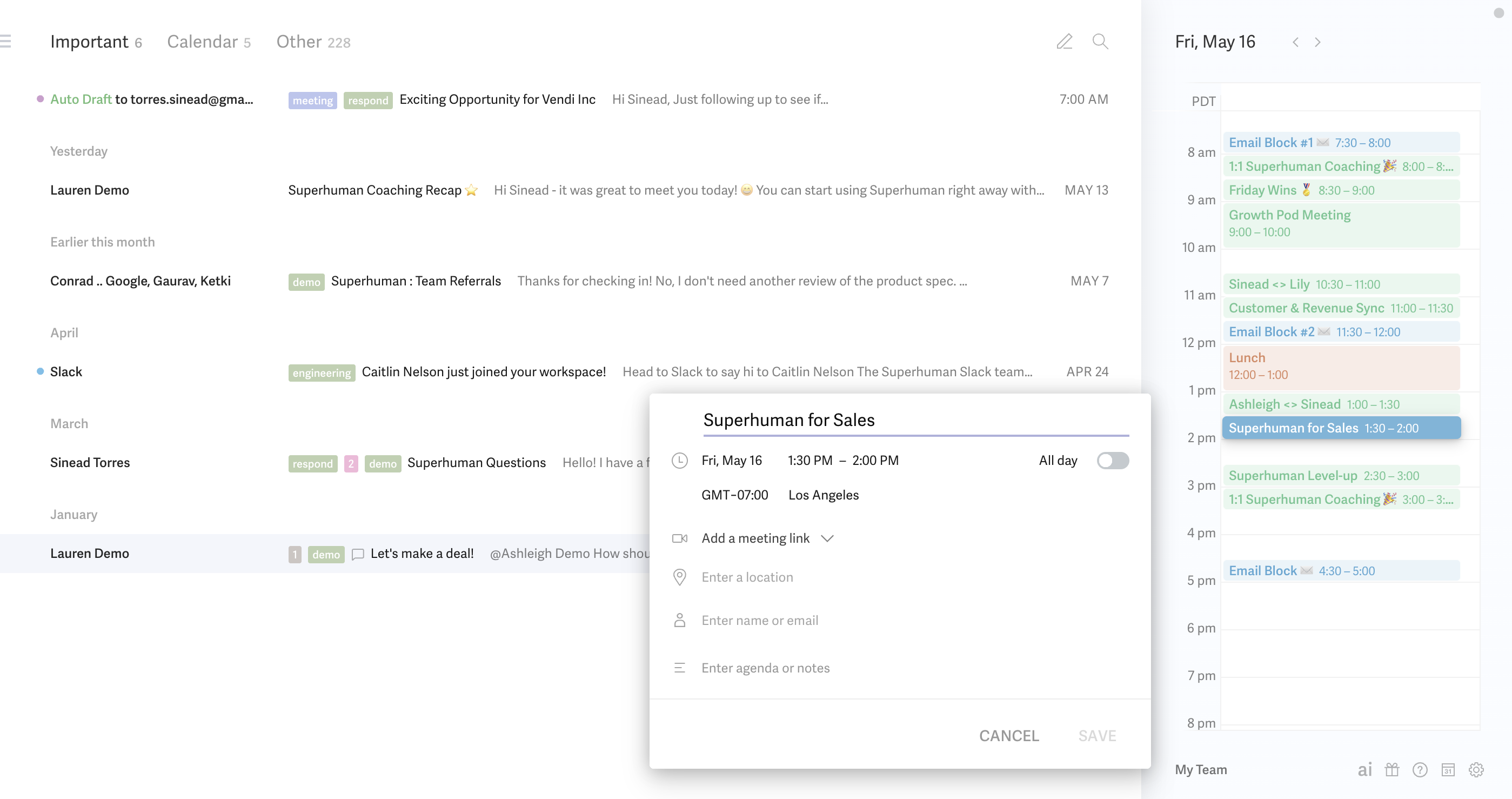Open Lunch calendar event
1512x799 pixels.
[1341, 368]
